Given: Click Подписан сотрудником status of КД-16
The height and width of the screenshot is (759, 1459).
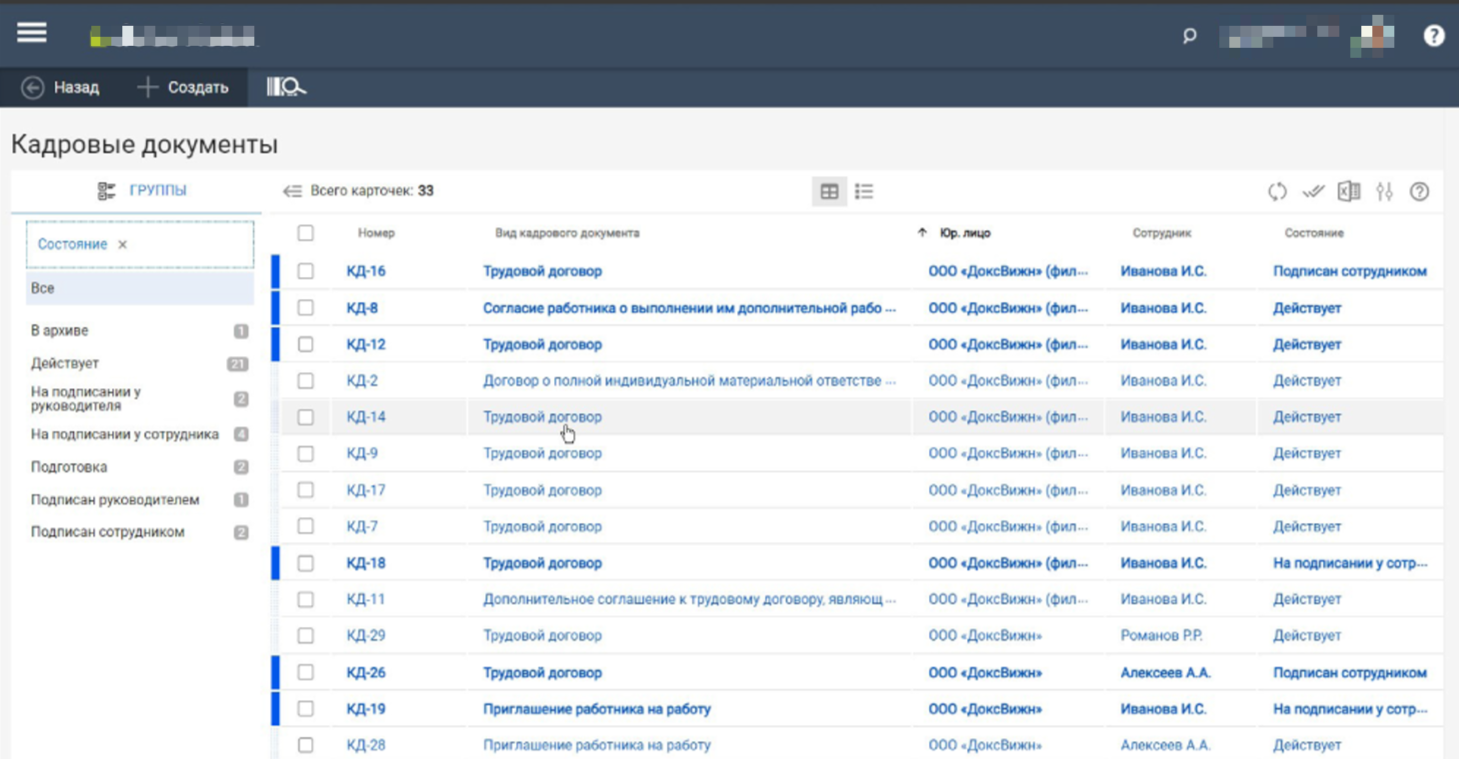Looking at the screenshot, I should pos(1350,271).
